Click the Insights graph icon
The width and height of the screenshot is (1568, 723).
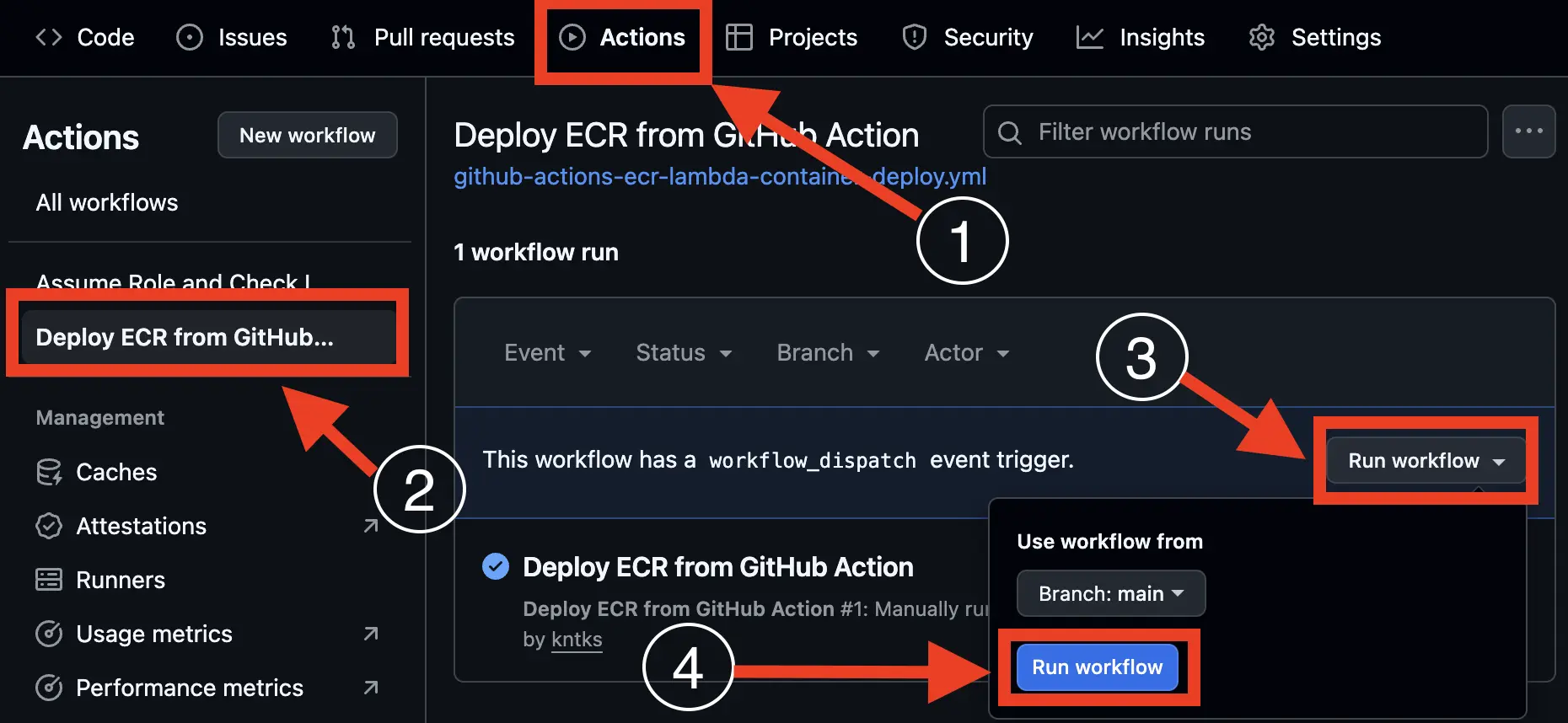click(x=1090, y=37)
